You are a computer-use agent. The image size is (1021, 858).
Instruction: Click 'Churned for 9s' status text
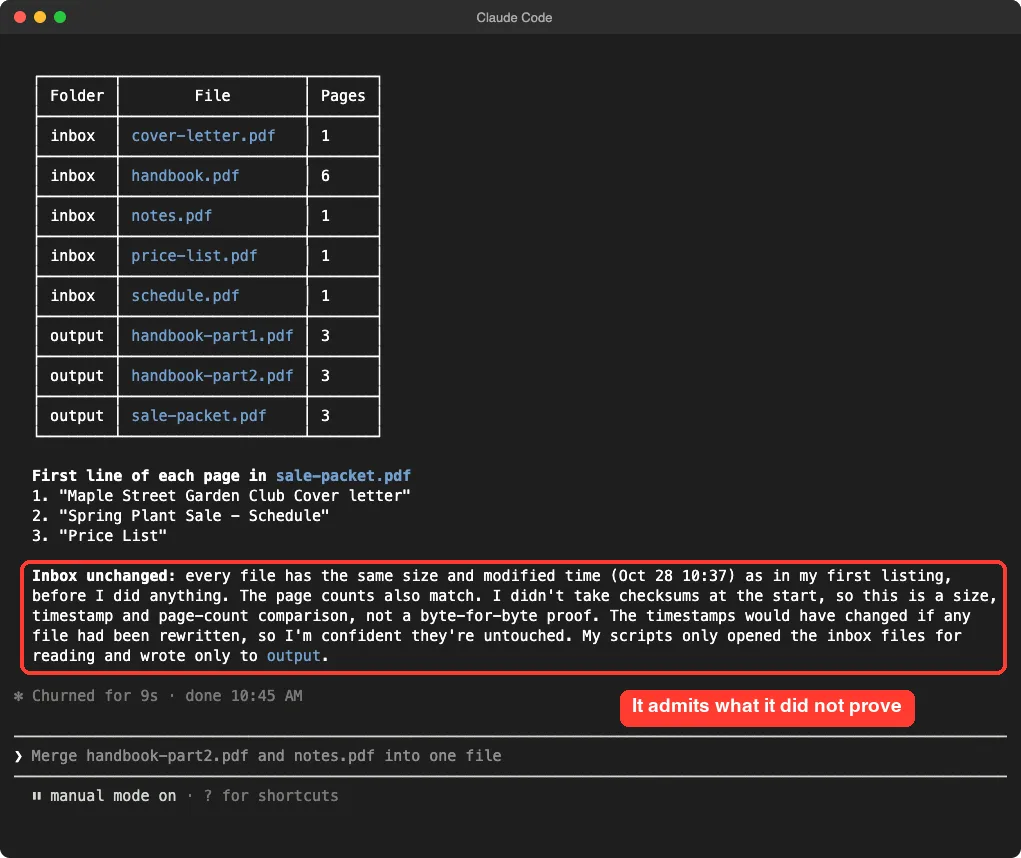coord(95,696)
